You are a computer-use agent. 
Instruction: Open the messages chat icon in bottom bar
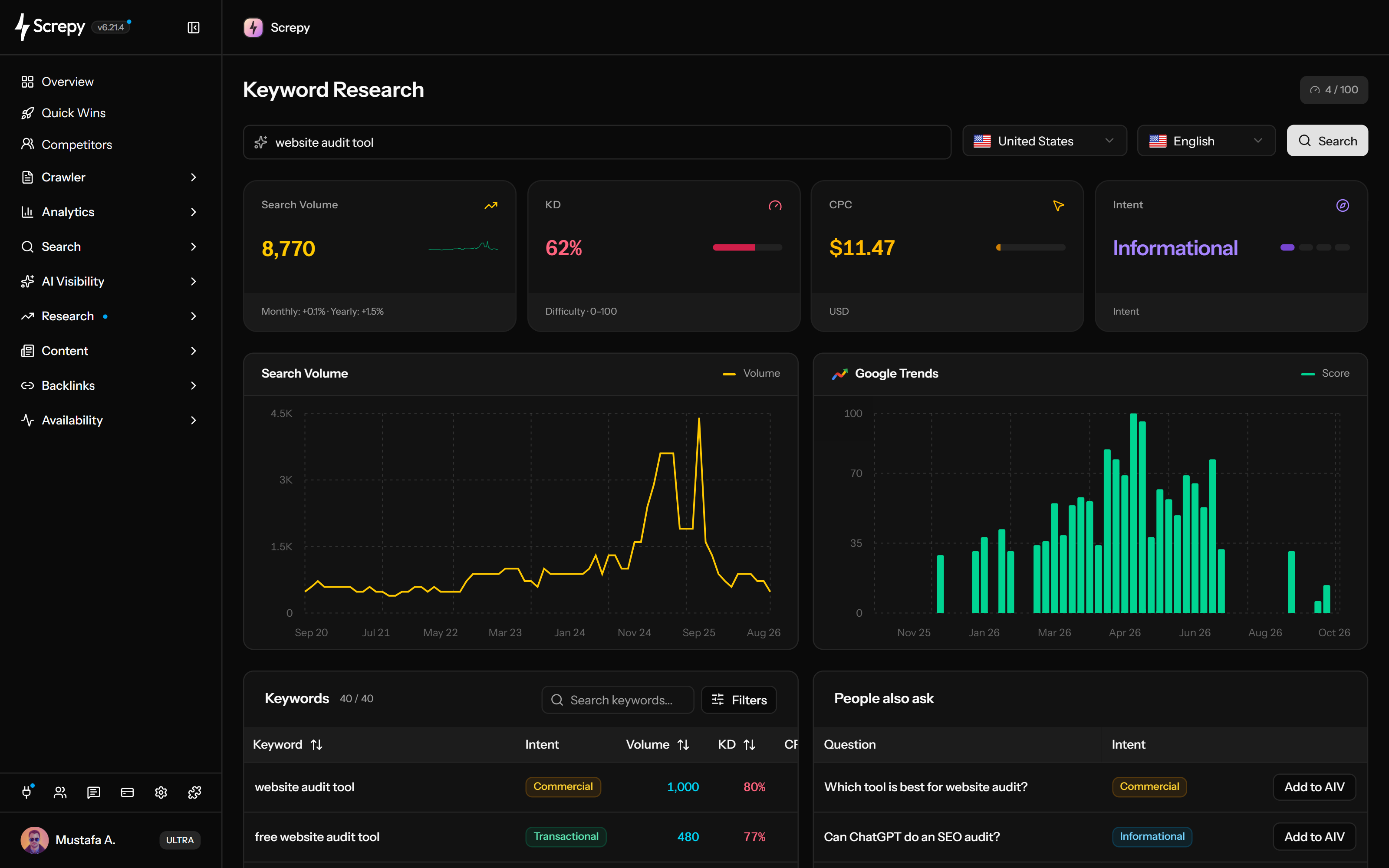click(x=94, y=793)
